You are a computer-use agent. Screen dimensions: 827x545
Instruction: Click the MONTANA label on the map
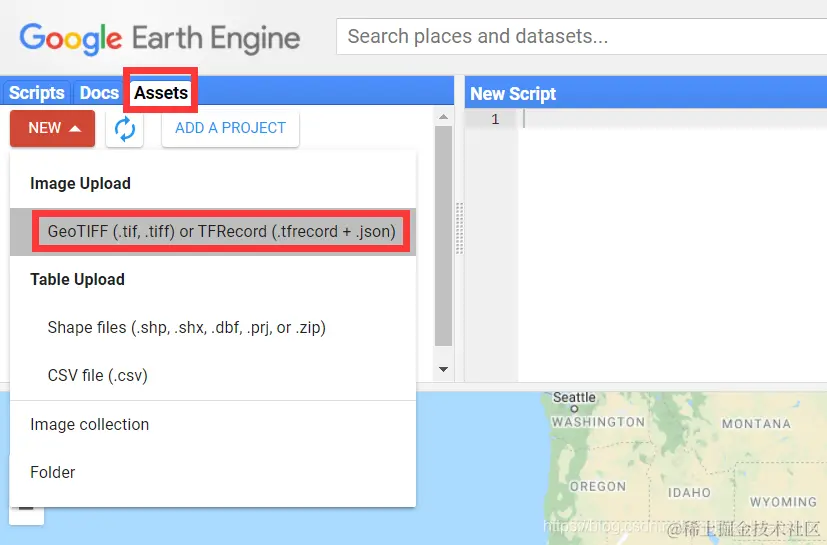756,424
